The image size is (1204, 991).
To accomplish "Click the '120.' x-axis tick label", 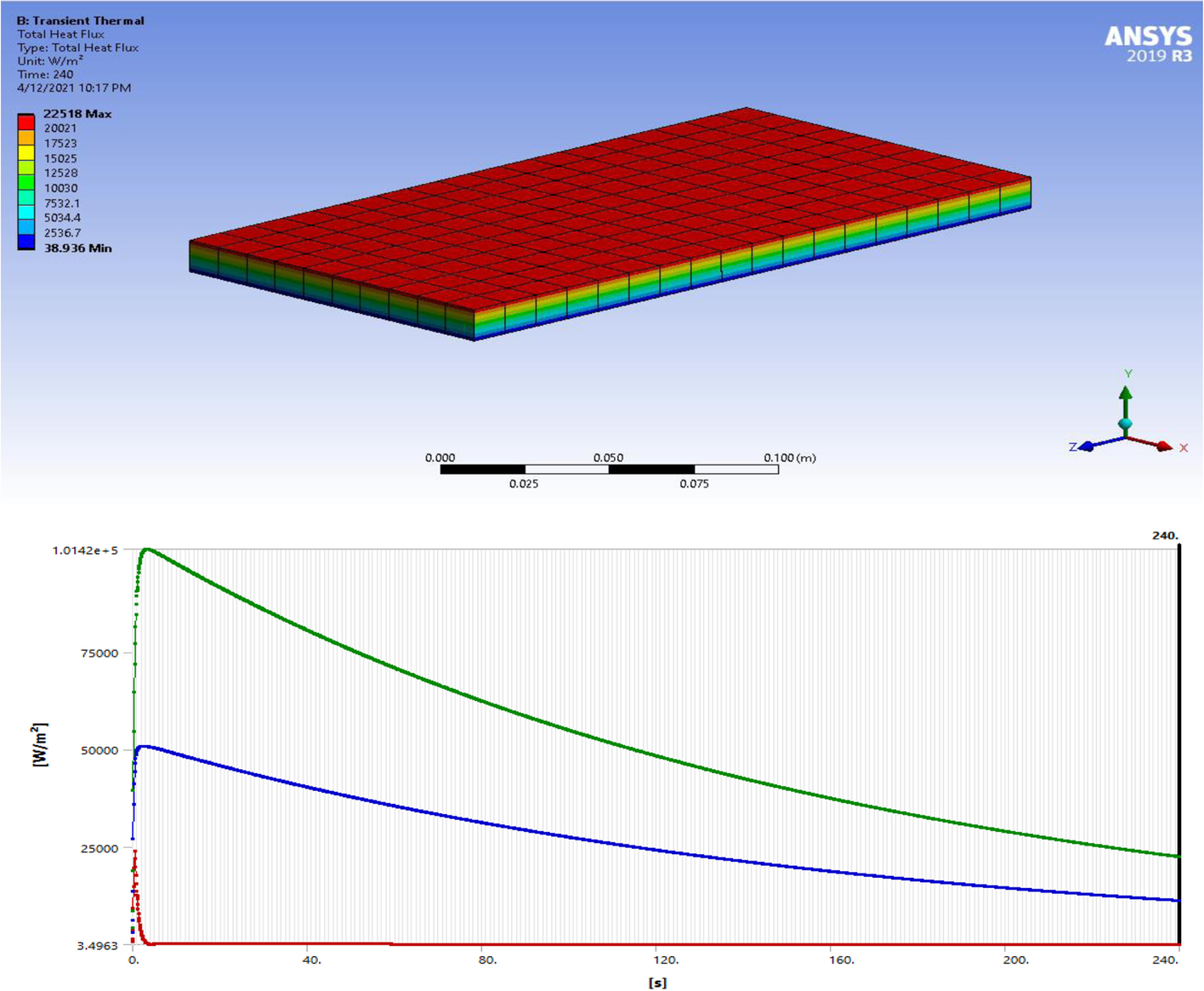I will (665, 960).
